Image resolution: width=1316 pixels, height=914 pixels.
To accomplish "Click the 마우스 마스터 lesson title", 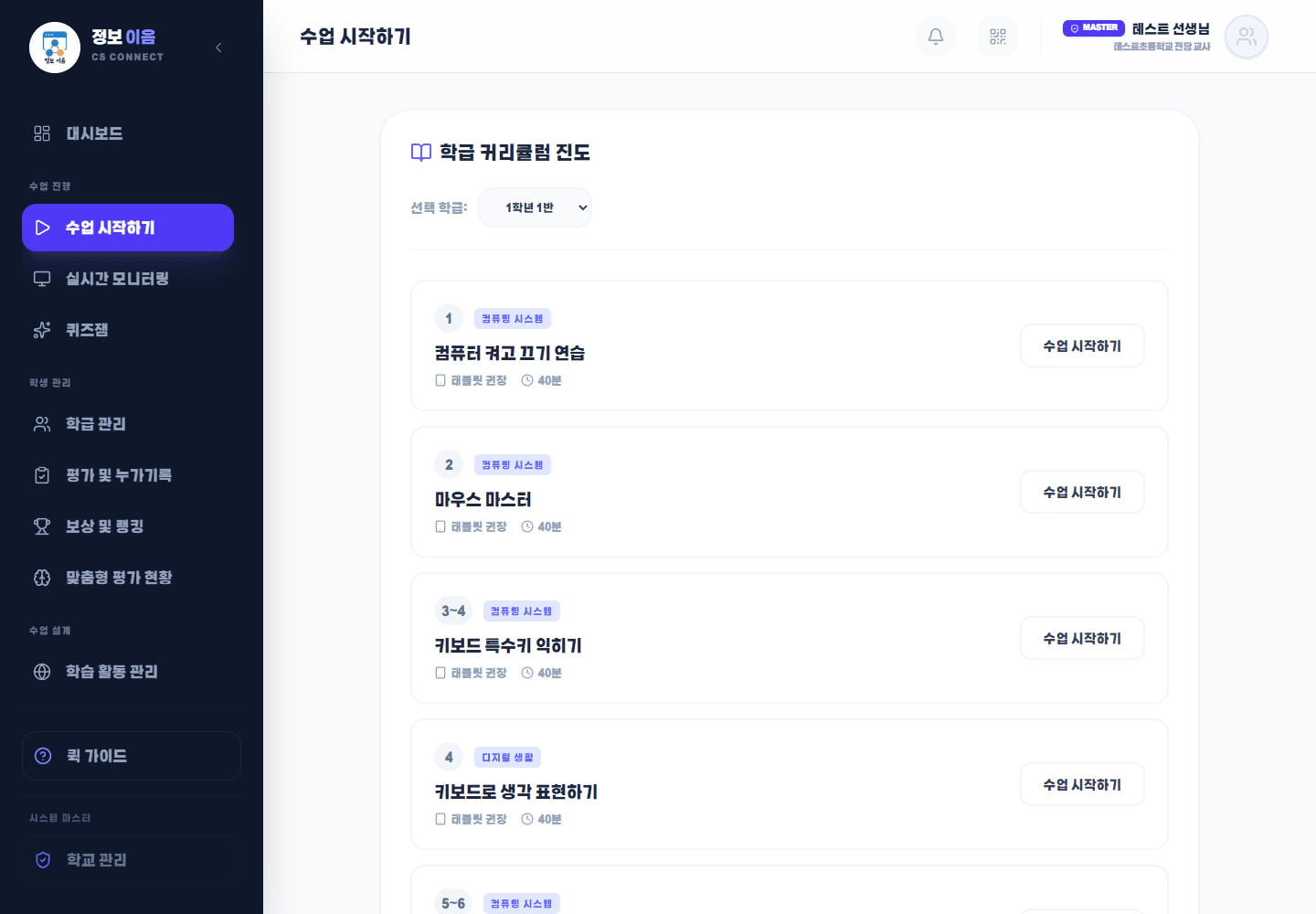I will pyautogui.click(x=483, y=499).
